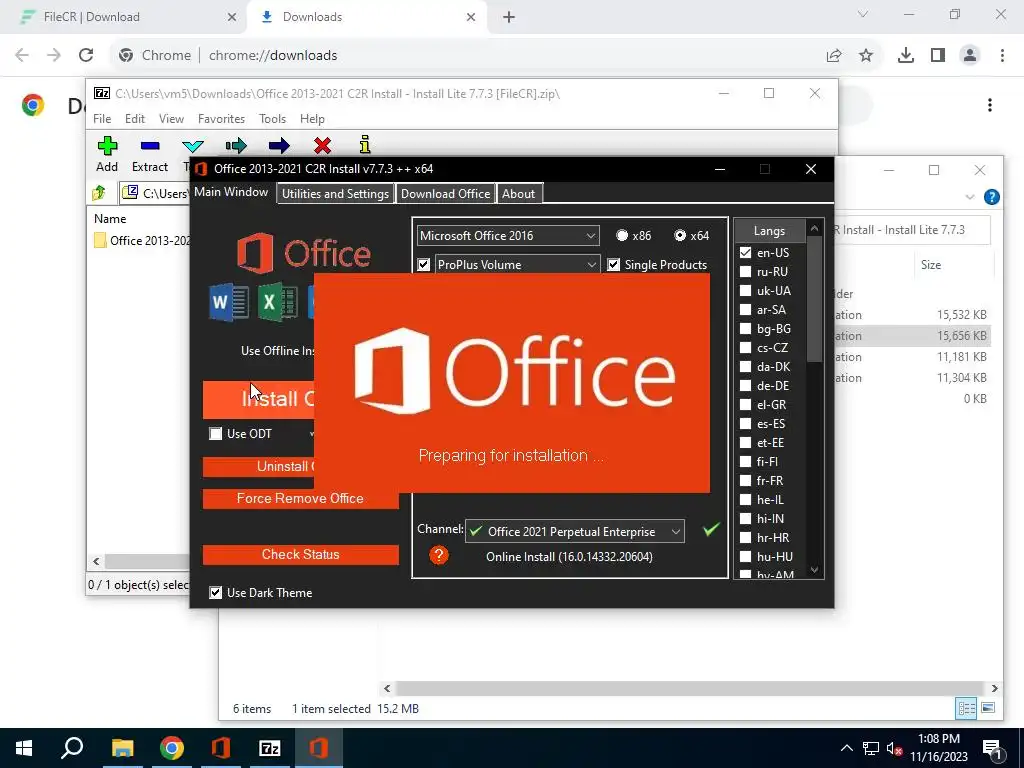Click the 7-Zip Info icon
The width and height of the screenshot is (1024, 768).
(x=365, y=144)
